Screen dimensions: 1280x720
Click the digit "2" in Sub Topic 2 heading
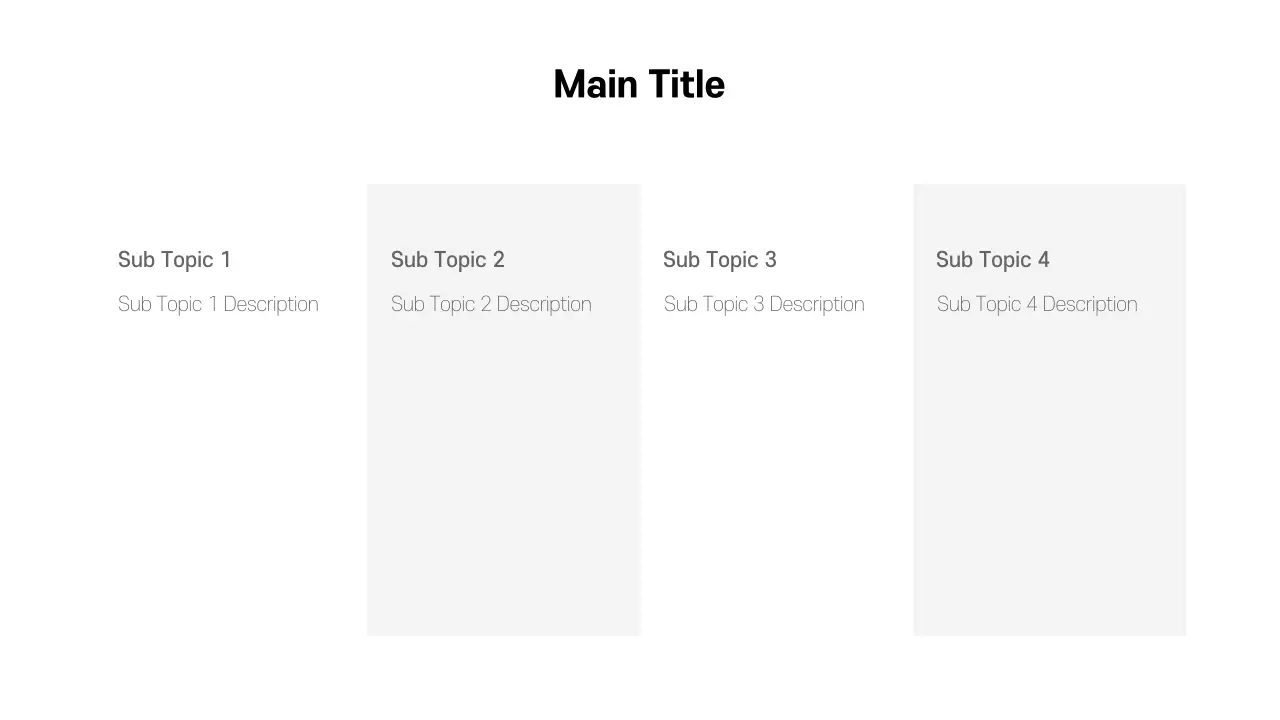pos(498,260)
